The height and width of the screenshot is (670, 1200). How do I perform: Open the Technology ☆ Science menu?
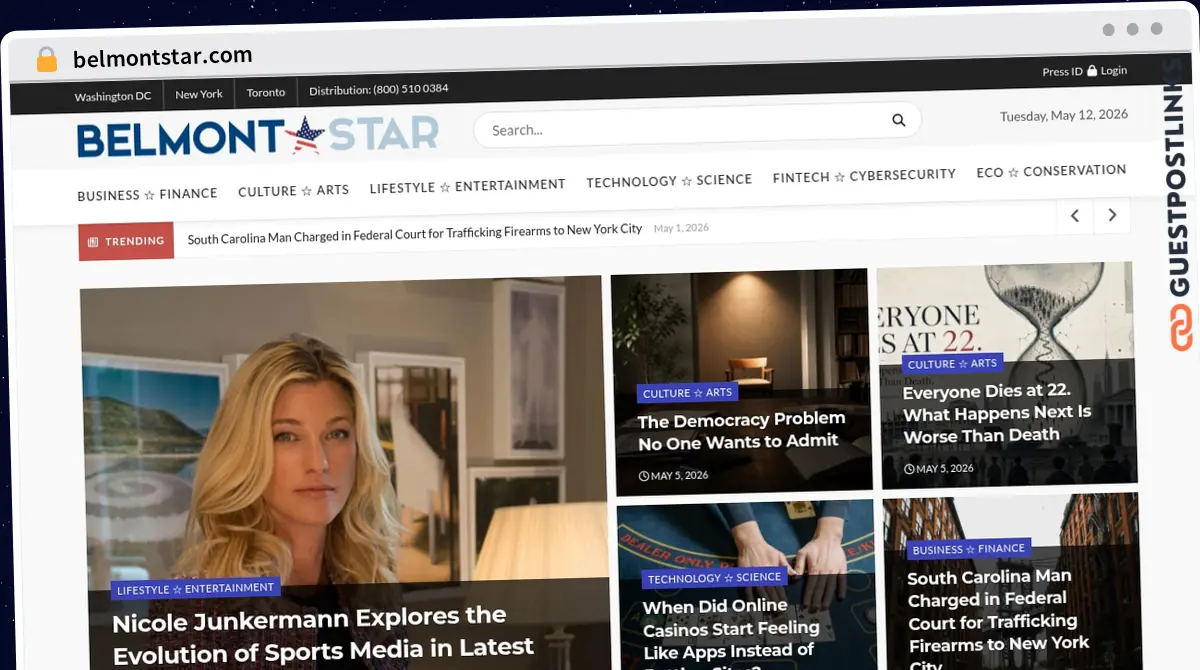click(x=669, y=181)
